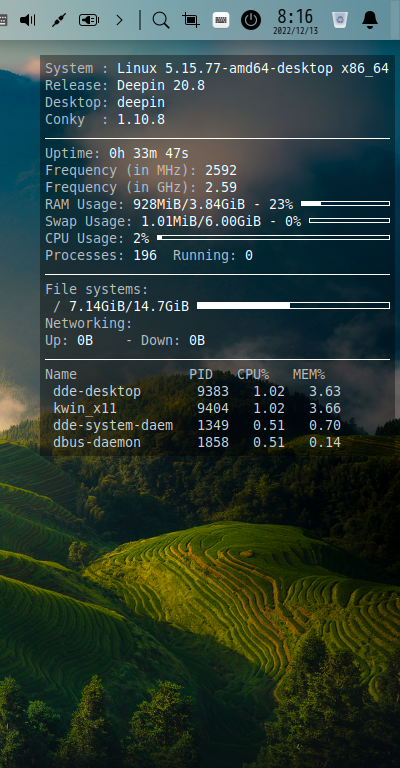Click the 'Linux 5.15.77-amd64-desktop x86_64' text
400x768 pixels.
[253, 69]
